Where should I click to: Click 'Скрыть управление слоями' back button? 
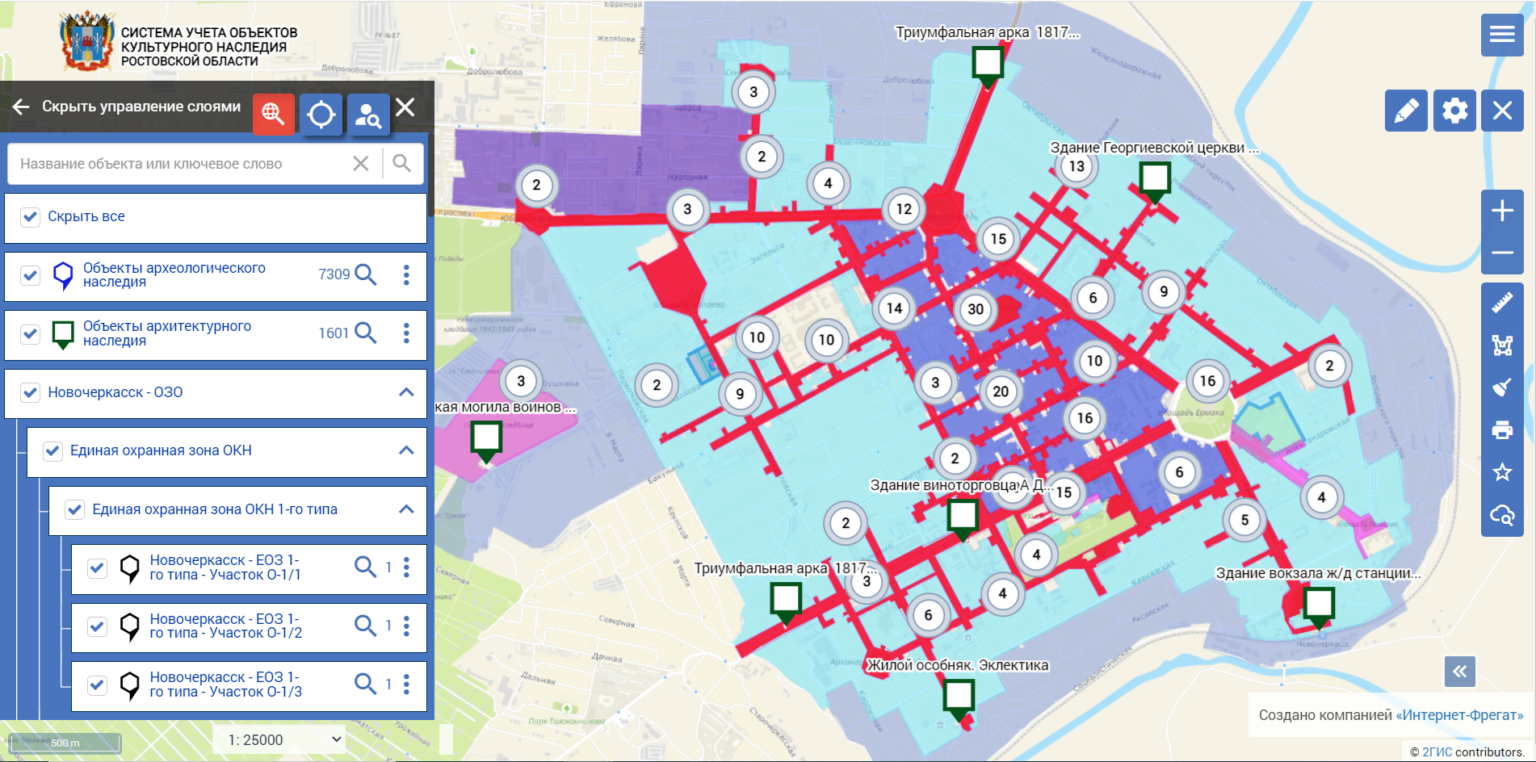click(x=21, y=107)
